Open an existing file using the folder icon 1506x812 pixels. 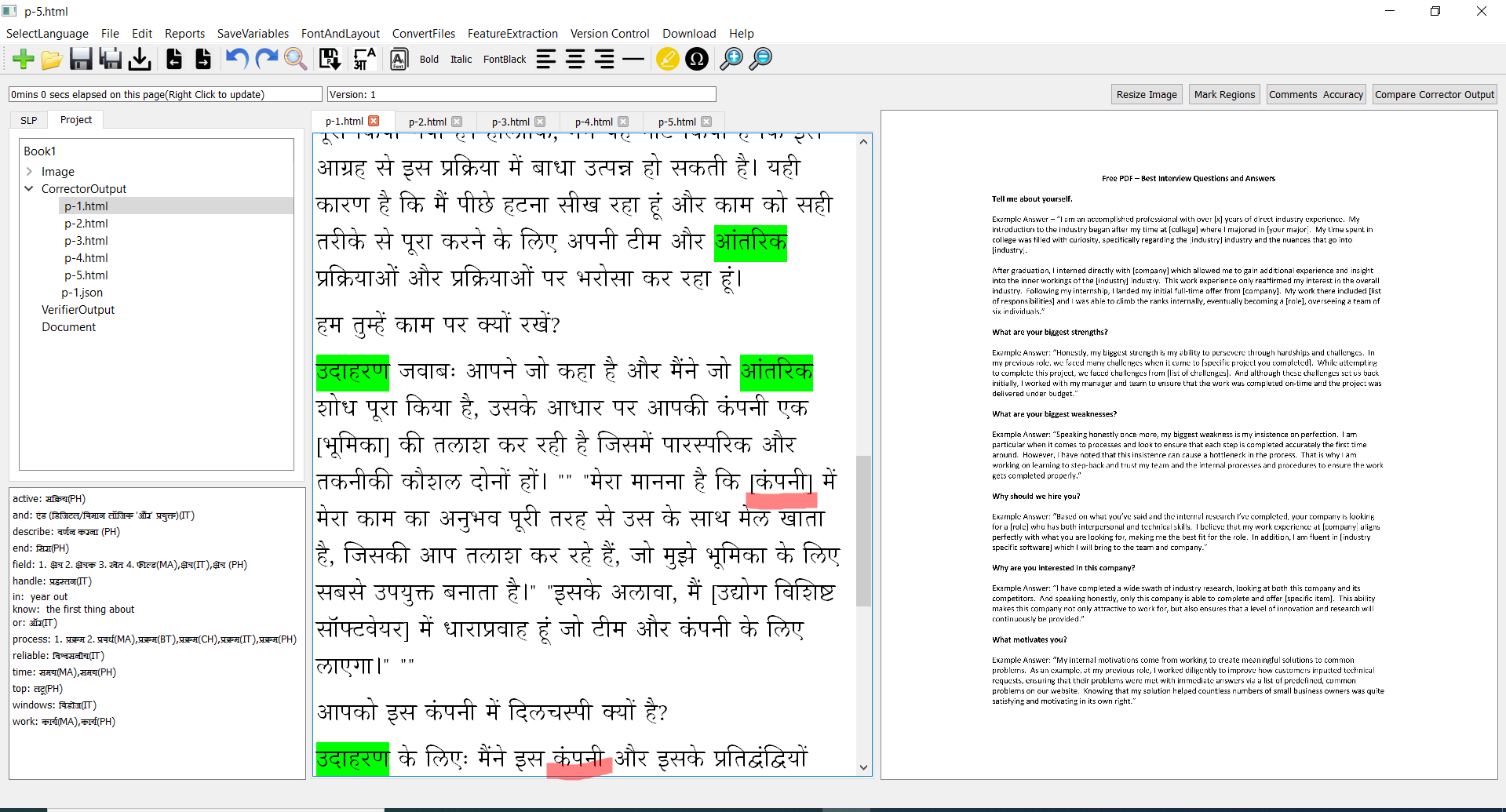click(51, 58)
